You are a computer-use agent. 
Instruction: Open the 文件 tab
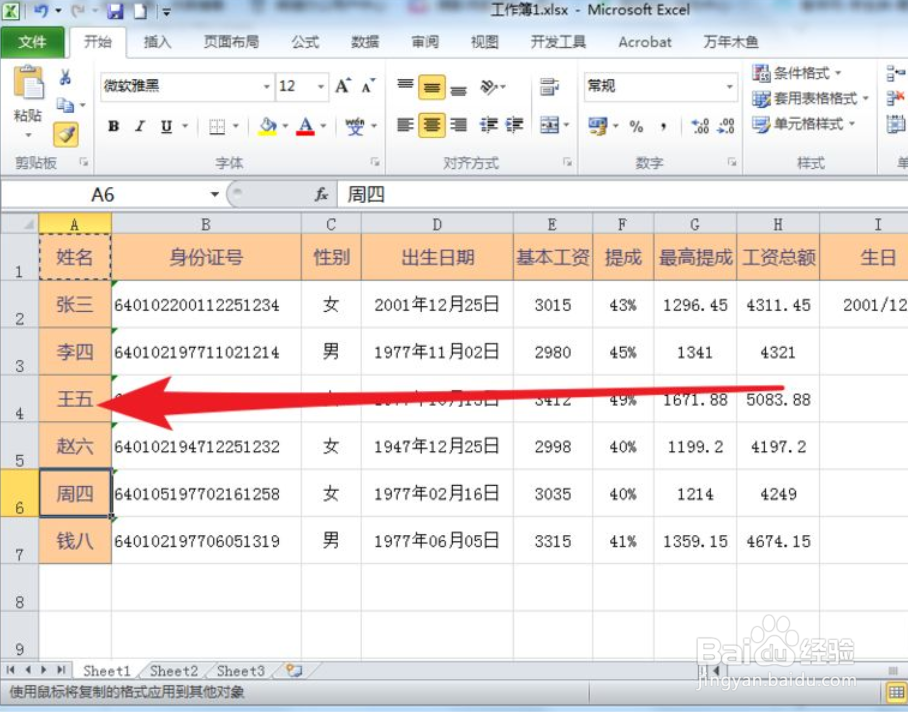pos(32,42)
